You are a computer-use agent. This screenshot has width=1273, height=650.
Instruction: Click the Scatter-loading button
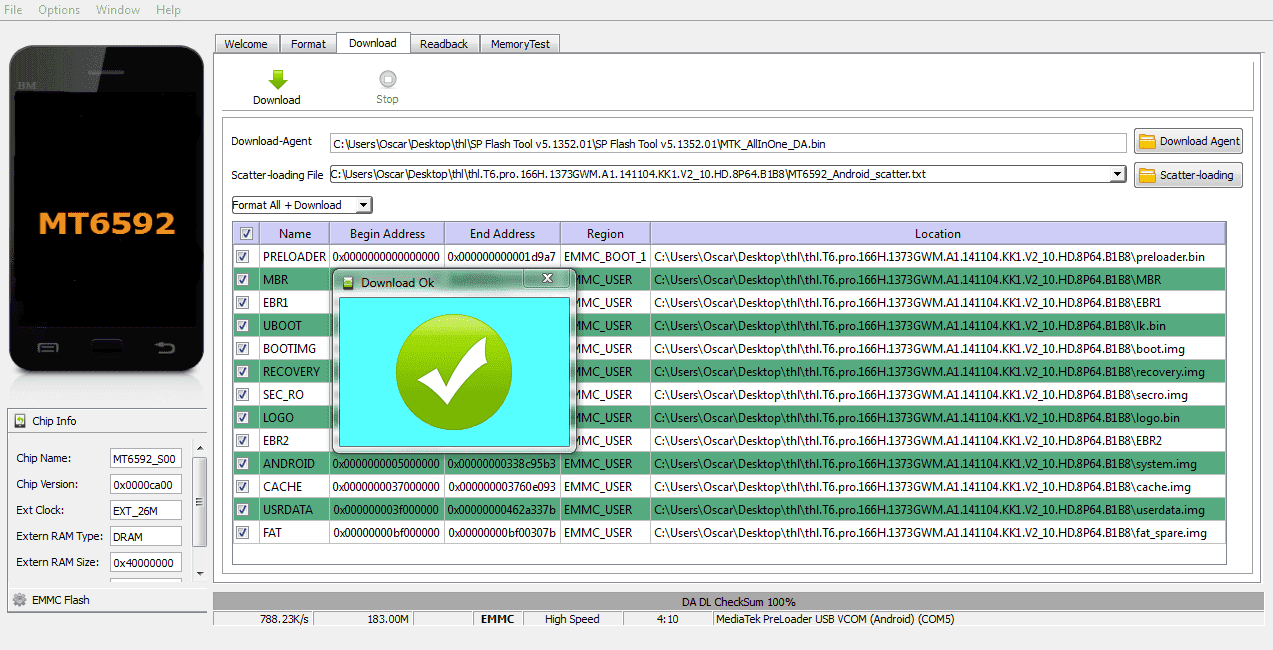[x=1188, y=175]
